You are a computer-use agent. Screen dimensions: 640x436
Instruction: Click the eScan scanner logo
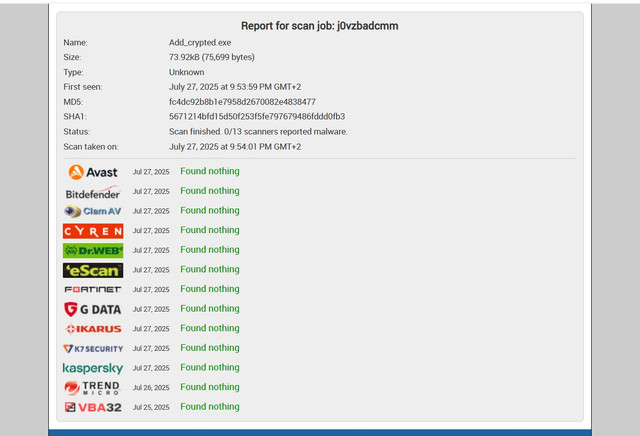(93, 270)
